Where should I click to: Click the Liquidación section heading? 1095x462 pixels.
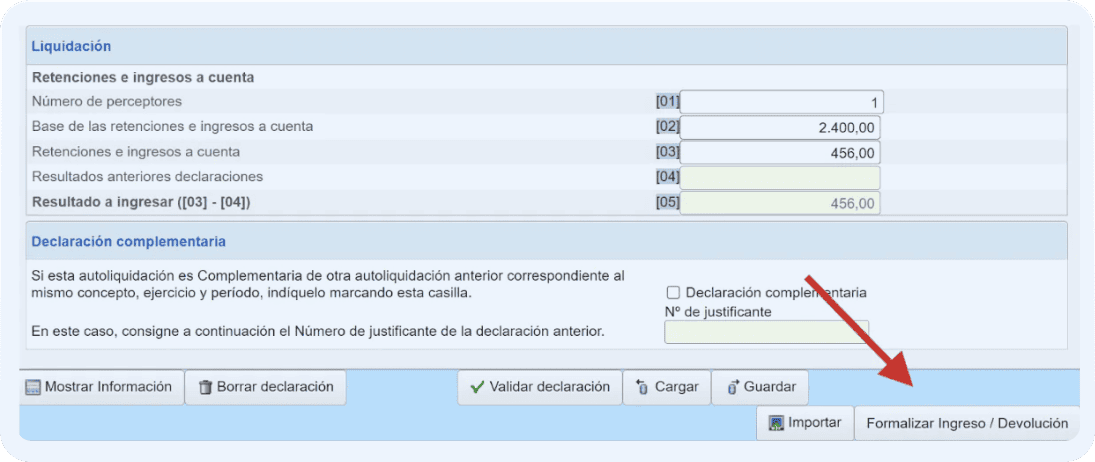click(72, 46)
